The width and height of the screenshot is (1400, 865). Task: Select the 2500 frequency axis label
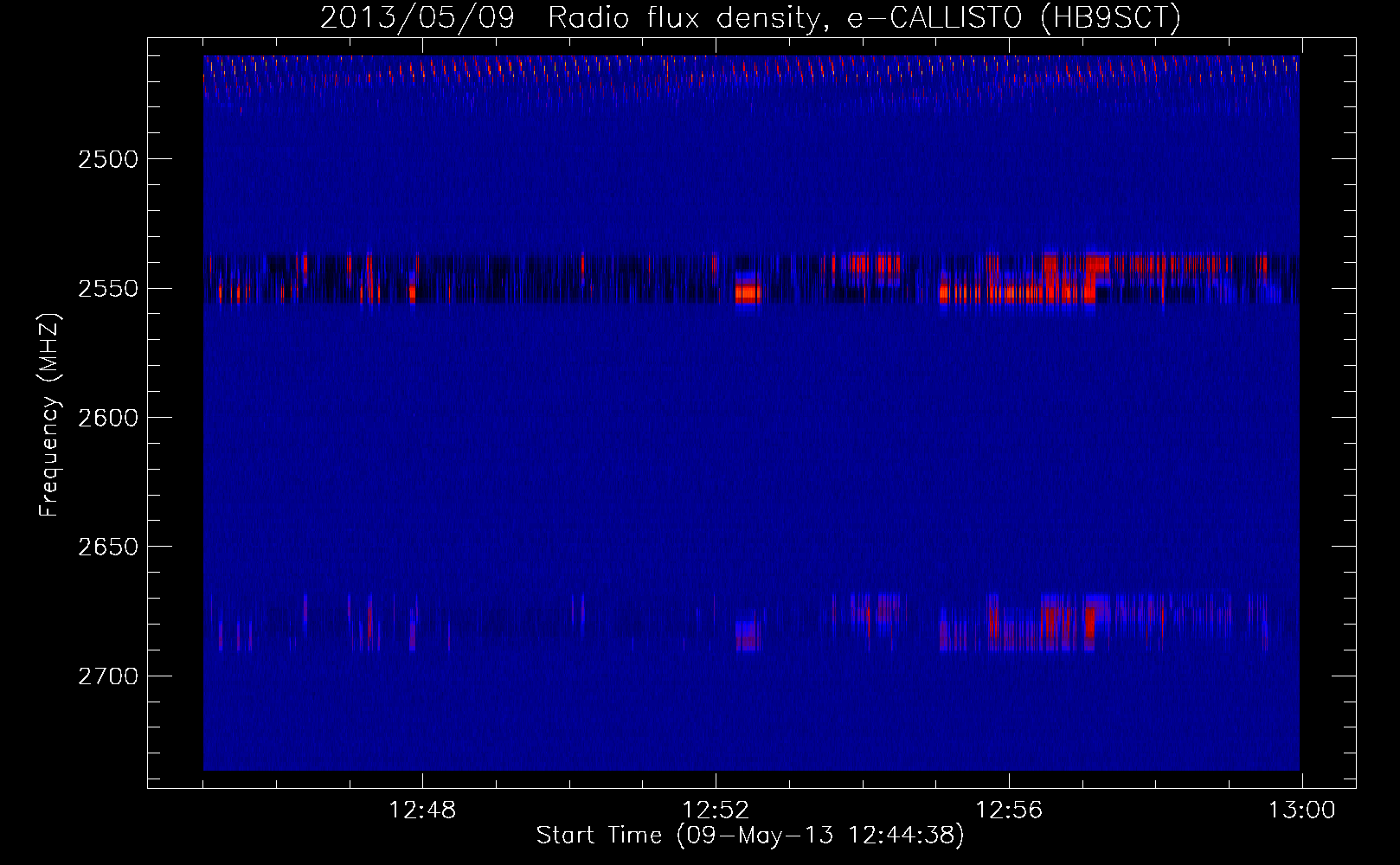point(108,159)
